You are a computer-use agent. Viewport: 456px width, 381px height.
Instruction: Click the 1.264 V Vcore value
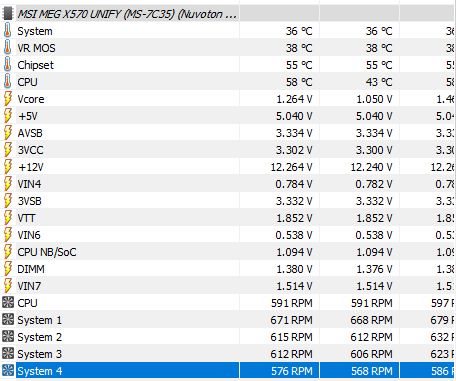pyautogui.click(x=294, y=99)
